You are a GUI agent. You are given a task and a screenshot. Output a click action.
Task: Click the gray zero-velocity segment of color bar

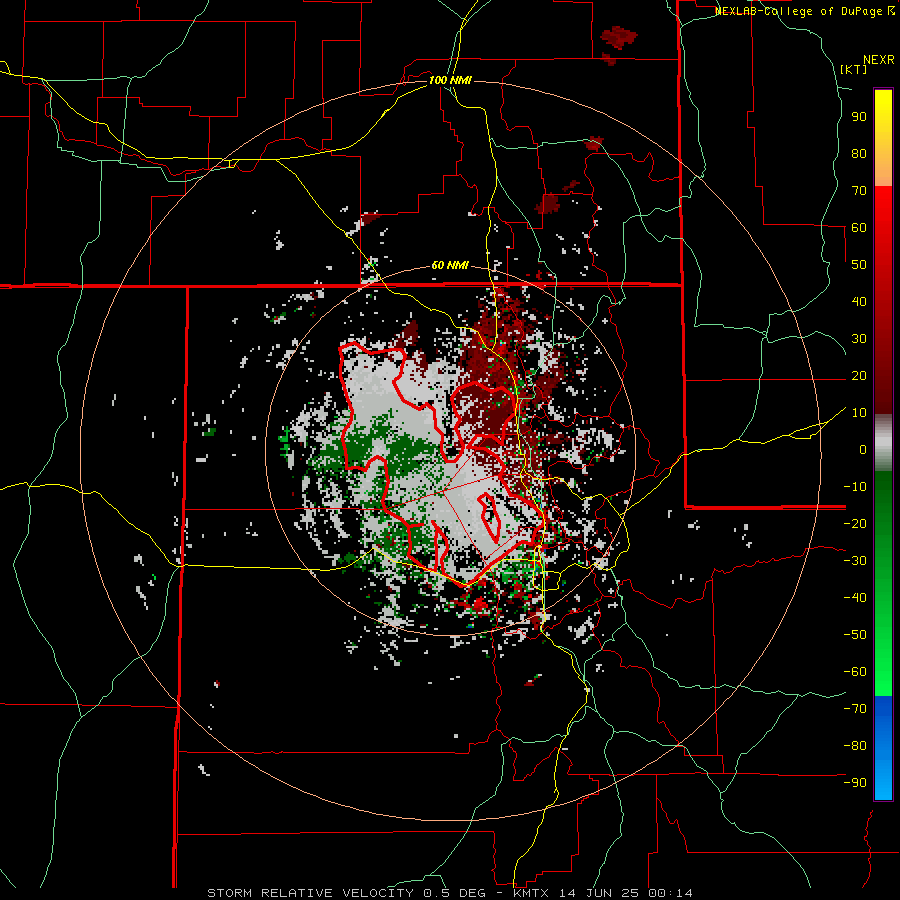click(883, 443)
